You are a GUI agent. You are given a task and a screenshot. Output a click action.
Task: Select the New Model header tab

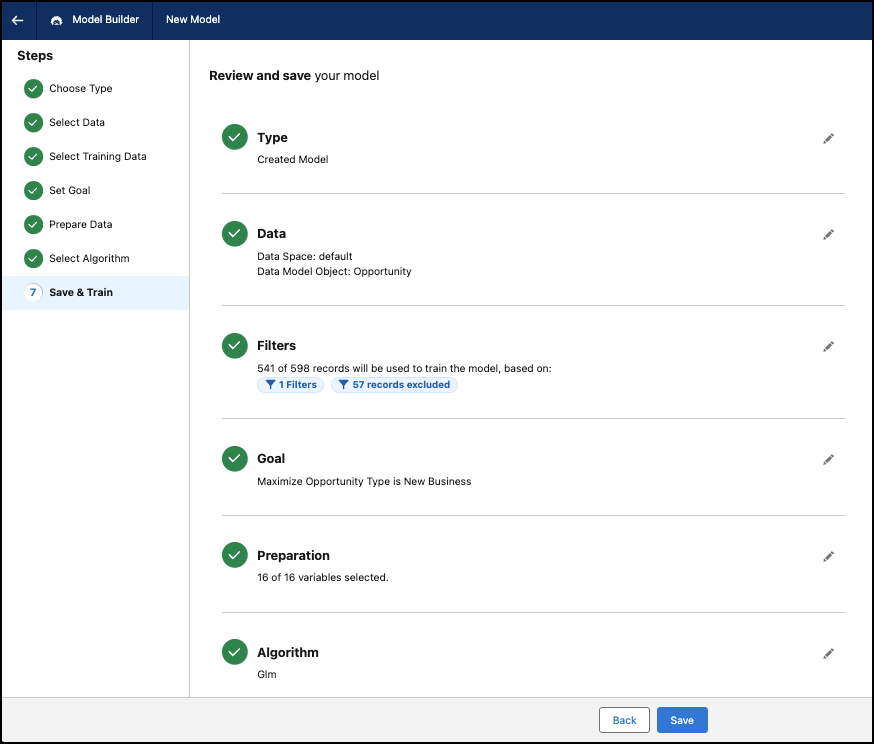click(193, 20)
